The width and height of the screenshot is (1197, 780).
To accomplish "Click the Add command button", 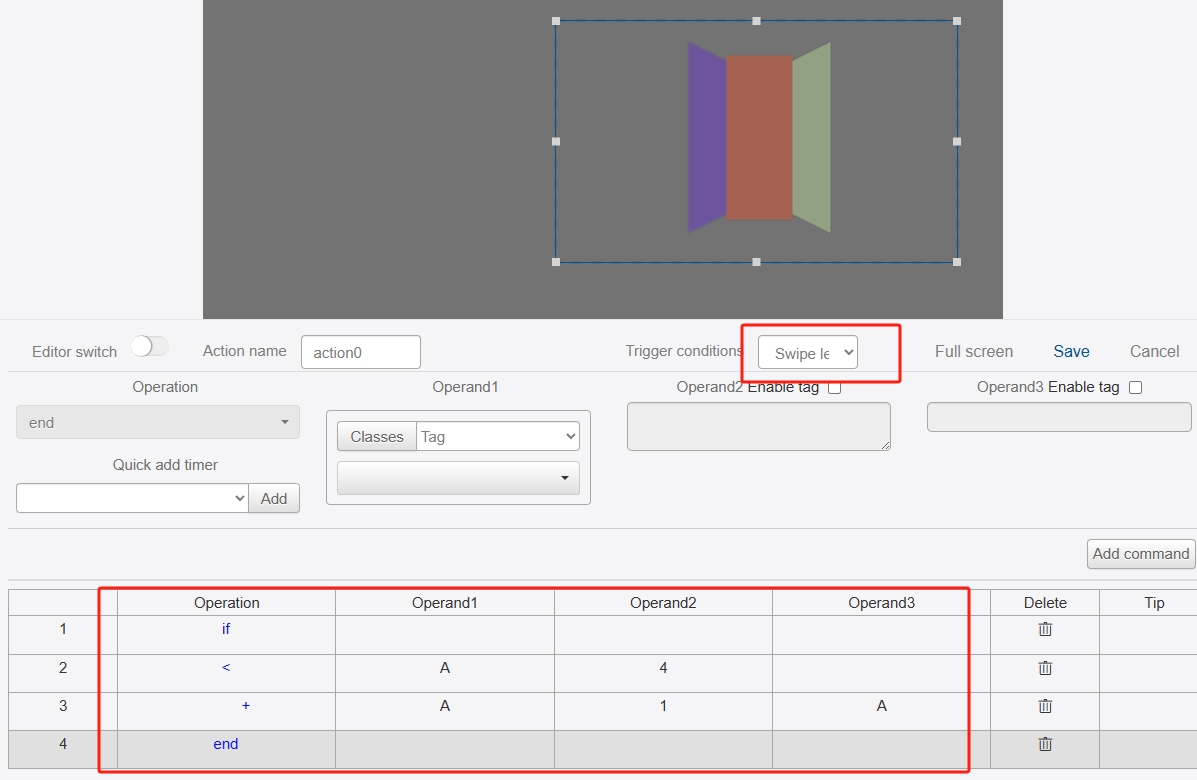I will click(x=1141, y=554).
